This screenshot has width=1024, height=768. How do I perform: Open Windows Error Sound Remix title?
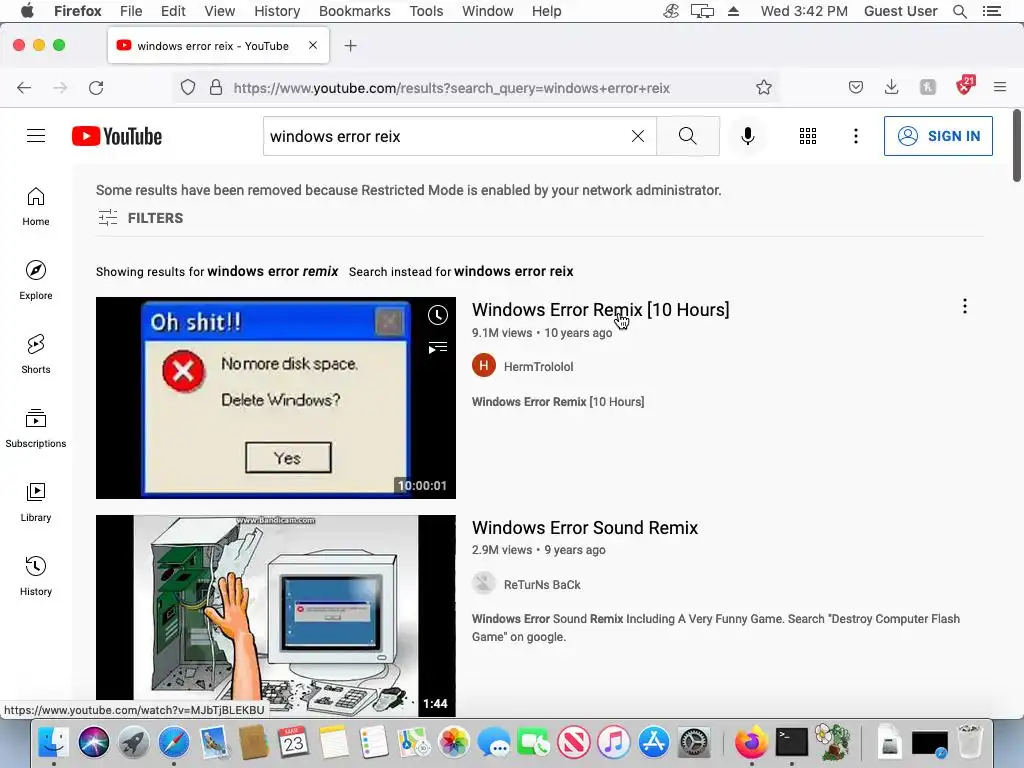click(x=584, y=528)
